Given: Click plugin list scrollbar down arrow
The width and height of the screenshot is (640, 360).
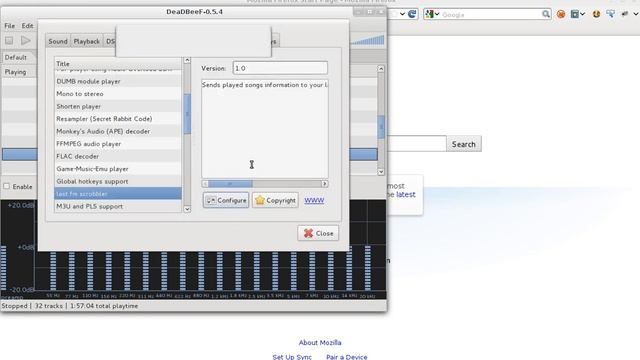Looking at the screenshot, I should click(187, 209).
